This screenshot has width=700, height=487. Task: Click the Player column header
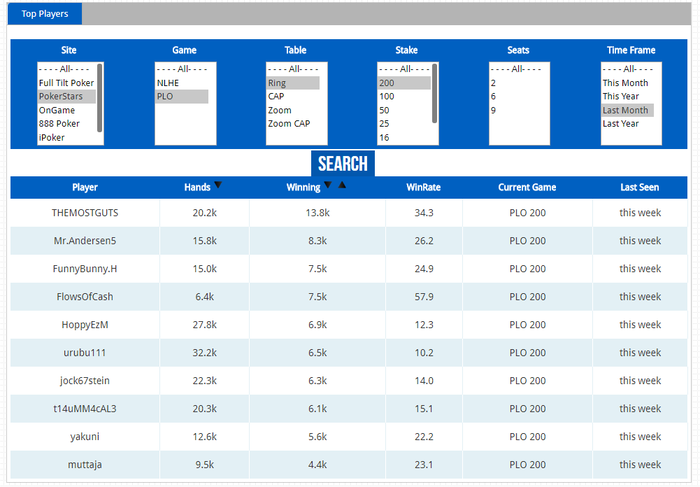85,187
